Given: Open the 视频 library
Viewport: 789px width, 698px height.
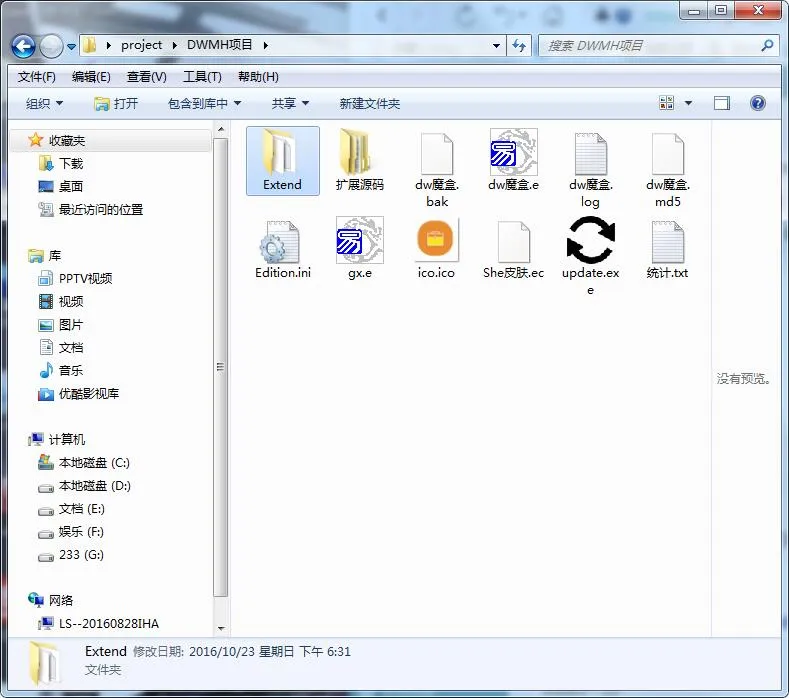Looking at the screenshot, I should point(60,301).
